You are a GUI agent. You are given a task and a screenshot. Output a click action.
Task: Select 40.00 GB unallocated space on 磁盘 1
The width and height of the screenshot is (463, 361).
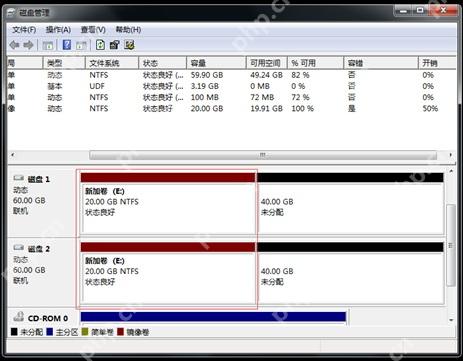[x=350, y=203]
